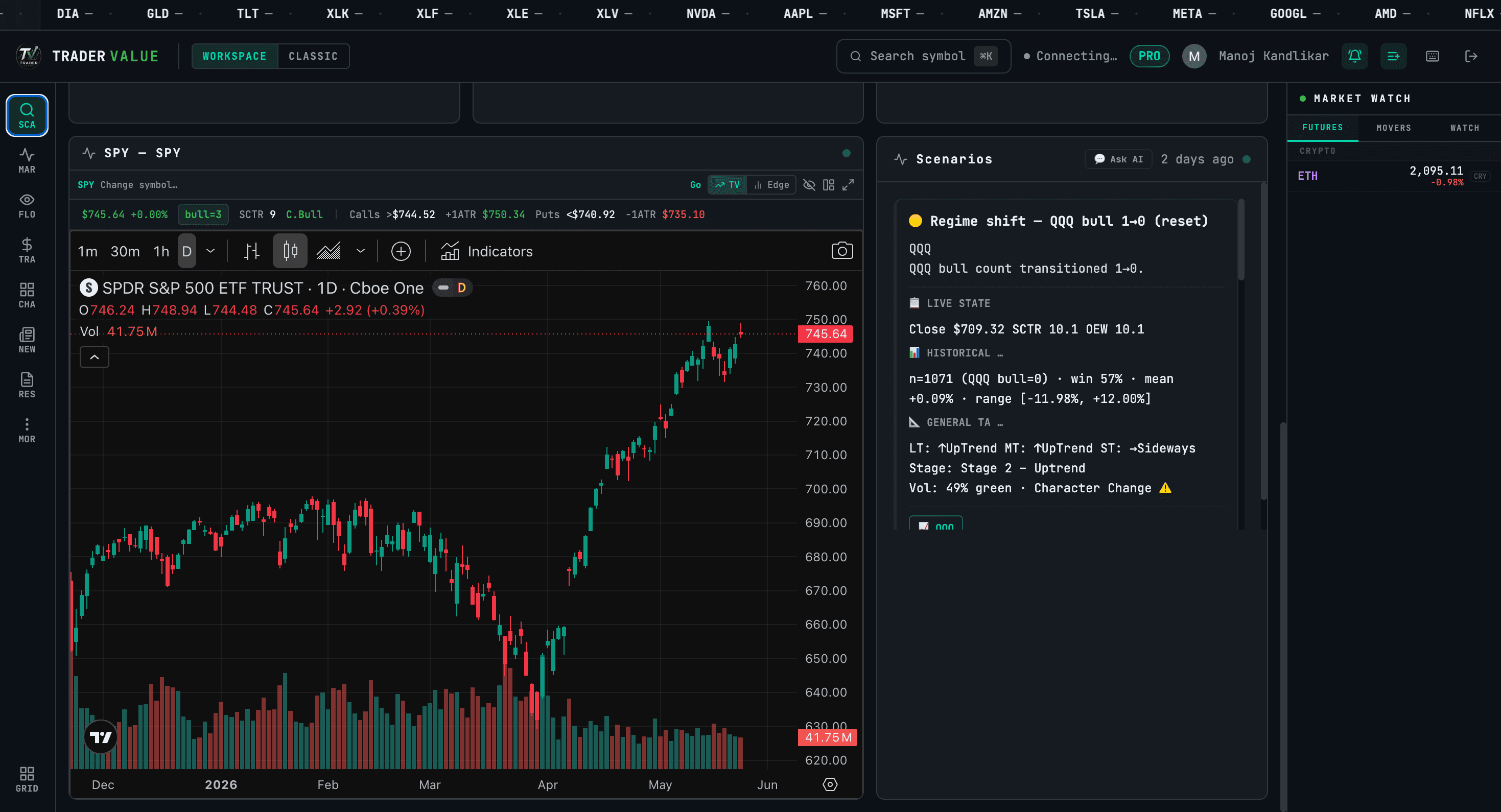Screen dimensions: 1501x812
Task: Click the Manoj Kandlikar username
Action: [x=1273, y=56]
